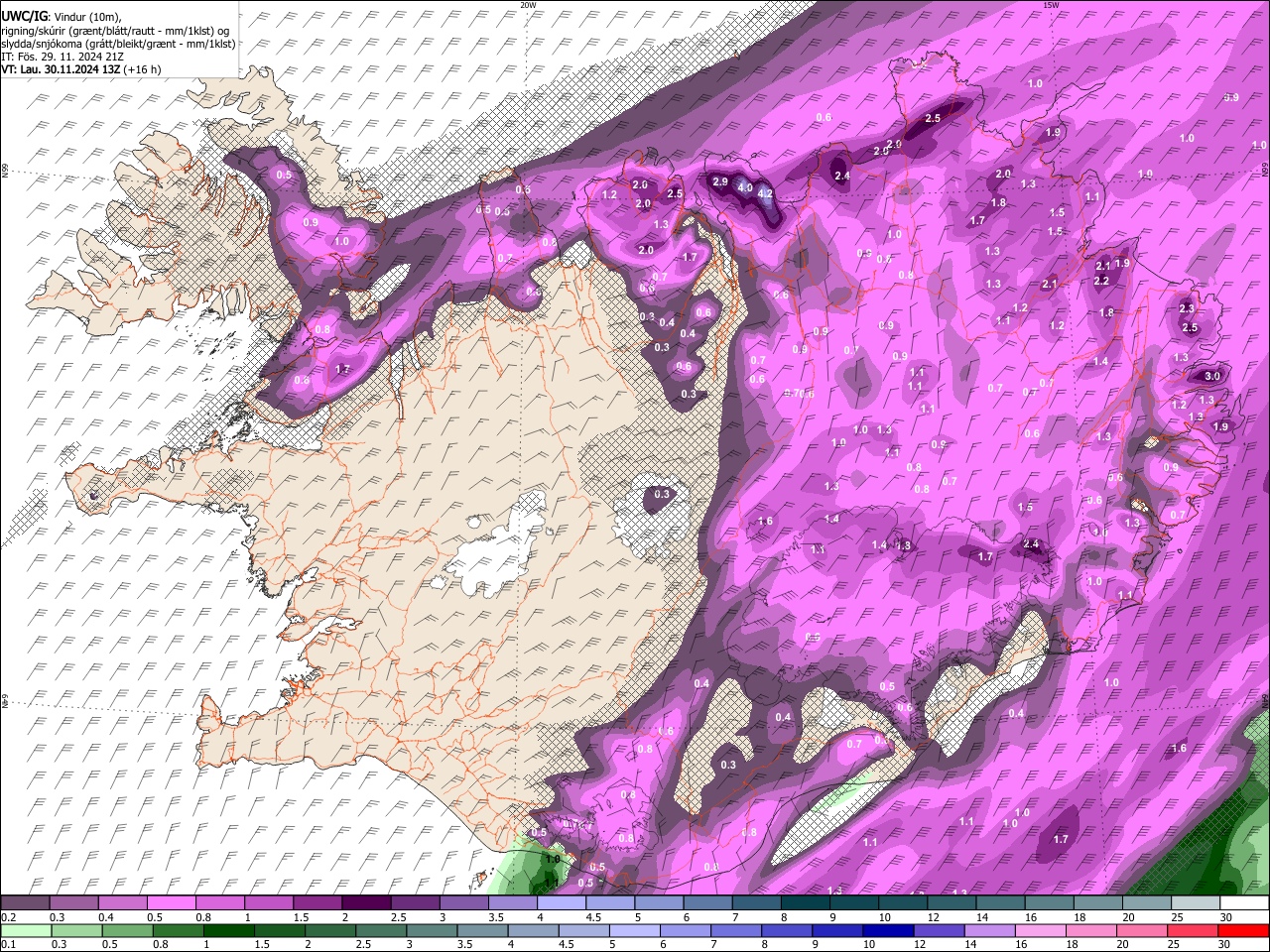Screen dimensions: 1270x952
Task: Select the upper legend swatch between 0.4 and 0.5
Action: click(x=122, y=903)
